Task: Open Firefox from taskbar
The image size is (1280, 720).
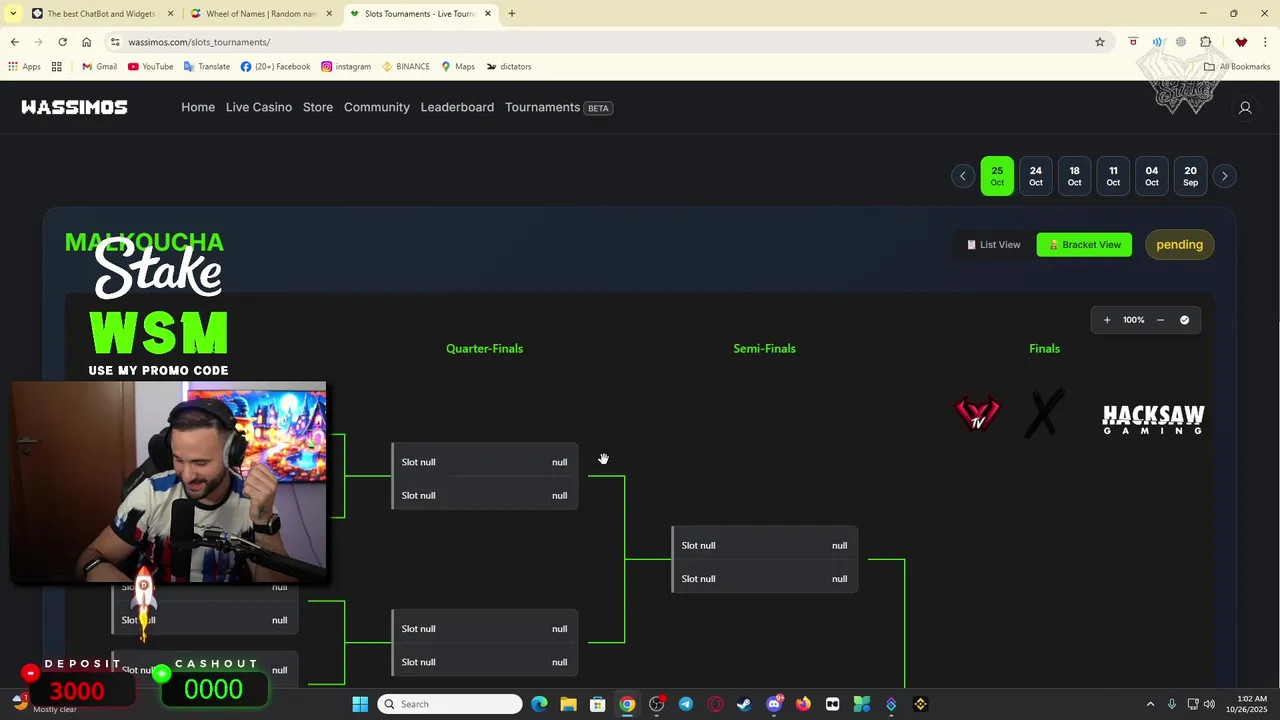Action: 803,704
